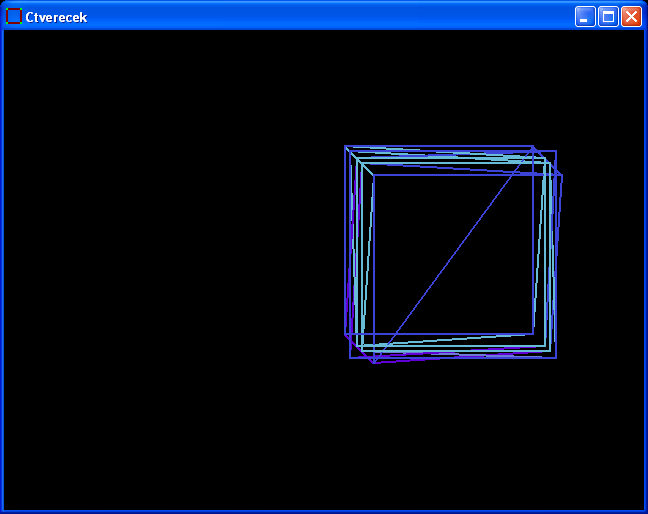This screenshot has width=648, height=514.
Task: Click the Ctverecek app icon in title bar
Action: click(x=14, y=16)
